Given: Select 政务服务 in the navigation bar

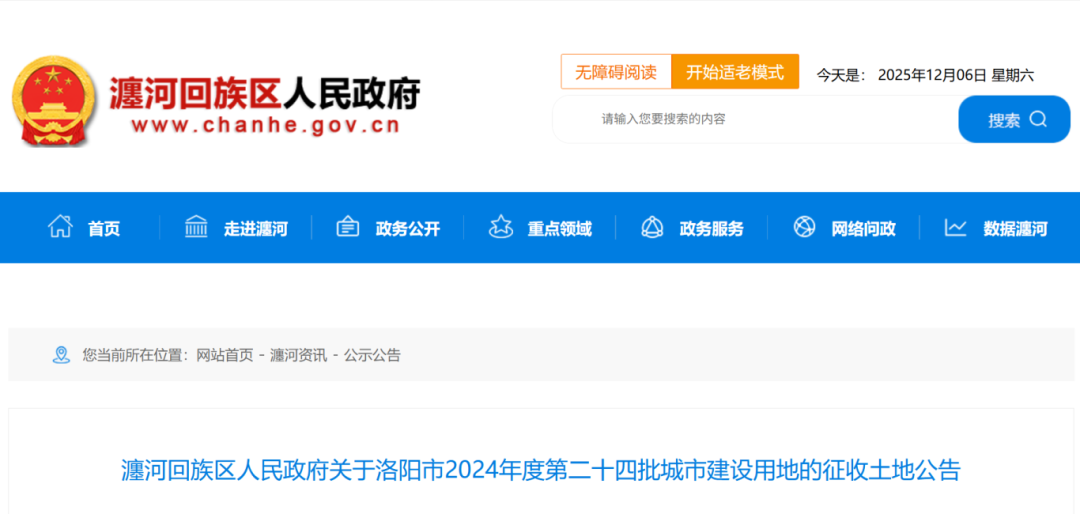Looking at the screenshot, I should pos(712,229).
